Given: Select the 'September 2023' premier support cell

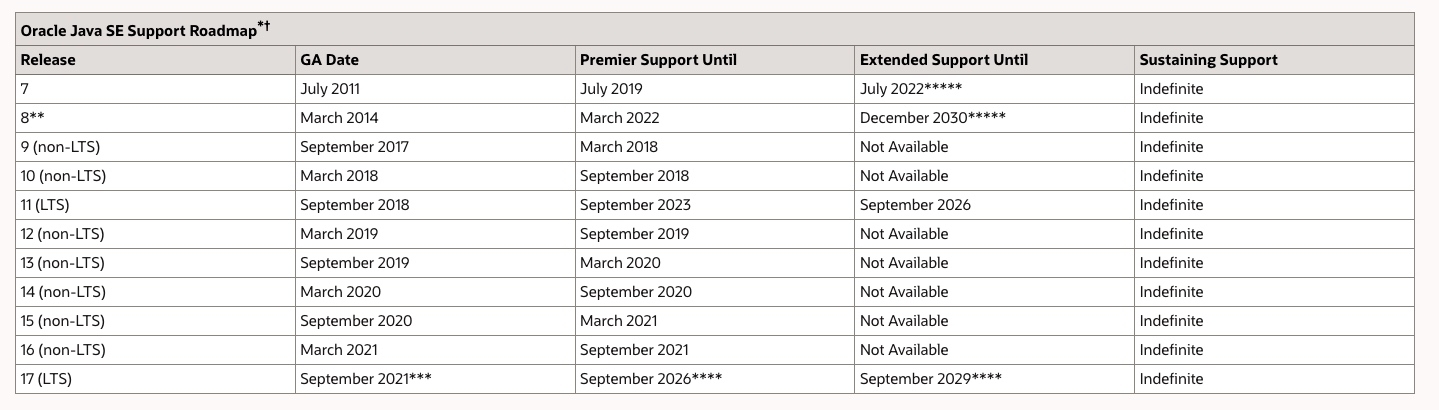Looking at the screenshot, I should pyautogui.click(x=635, y=205).
